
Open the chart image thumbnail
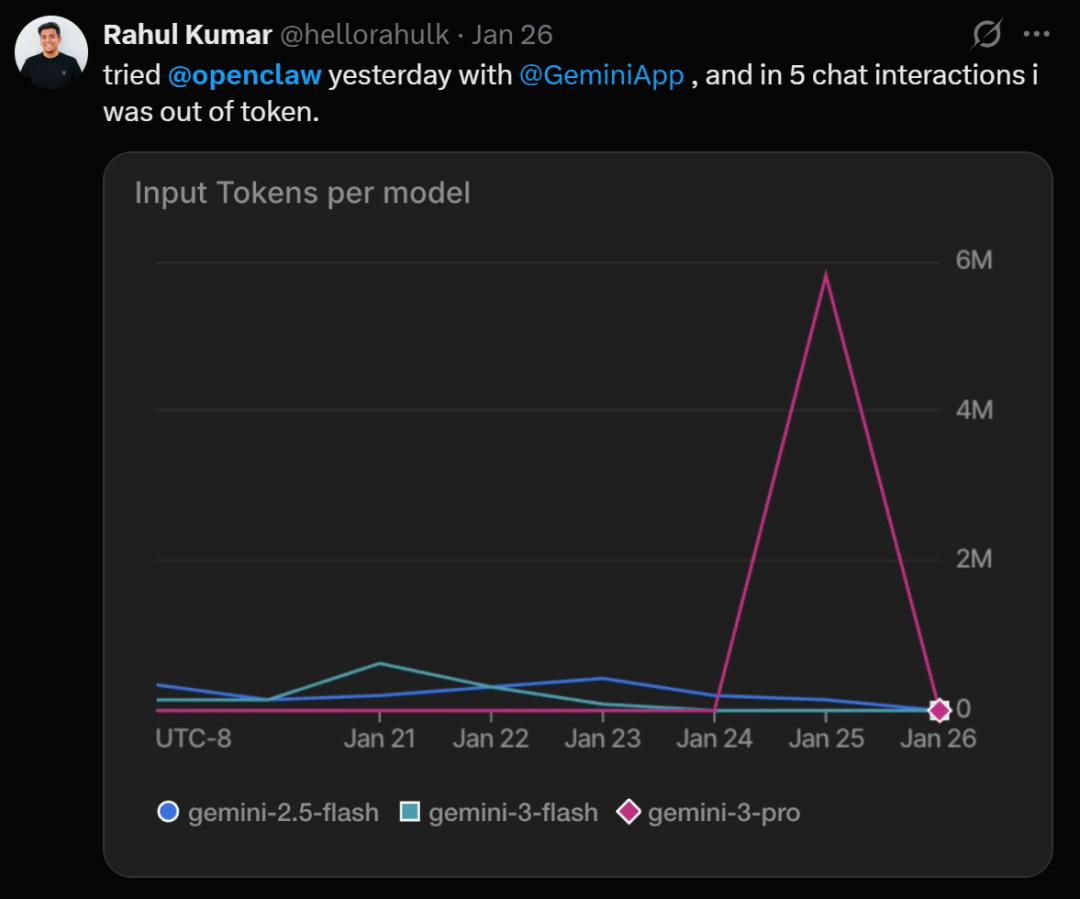click(578, 500)
